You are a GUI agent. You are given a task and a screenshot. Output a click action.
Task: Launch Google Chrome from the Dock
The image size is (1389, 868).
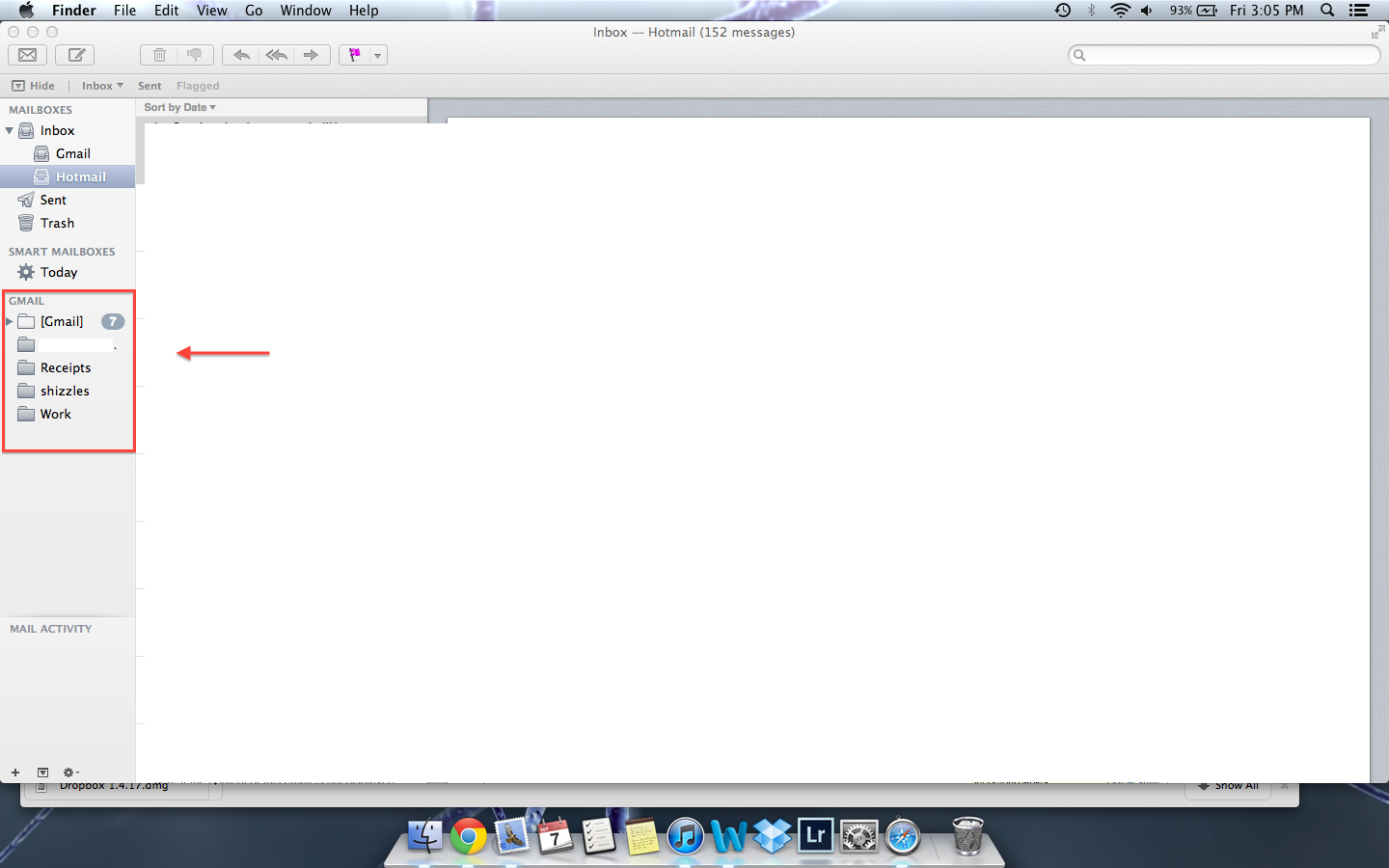pos(468,836)
